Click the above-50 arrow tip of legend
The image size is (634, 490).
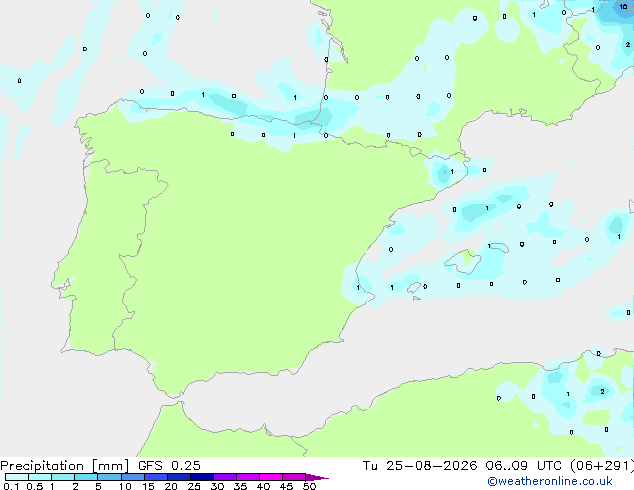click(x=317, y=477)
